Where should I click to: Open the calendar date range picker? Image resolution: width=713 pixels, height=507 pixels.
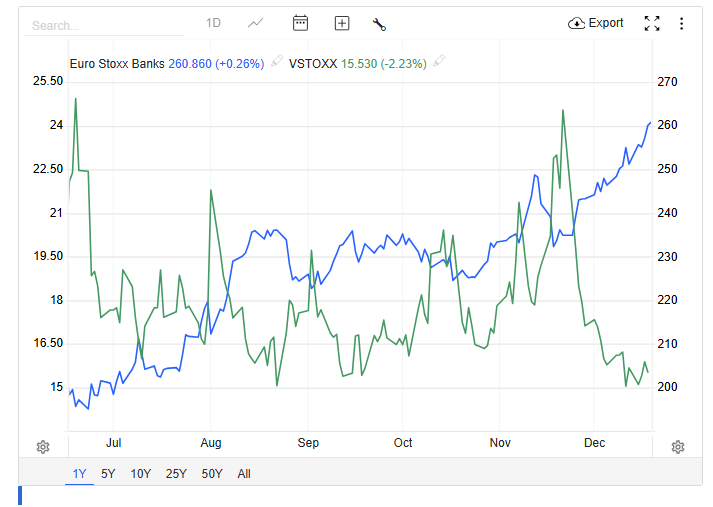pos(300,23)
